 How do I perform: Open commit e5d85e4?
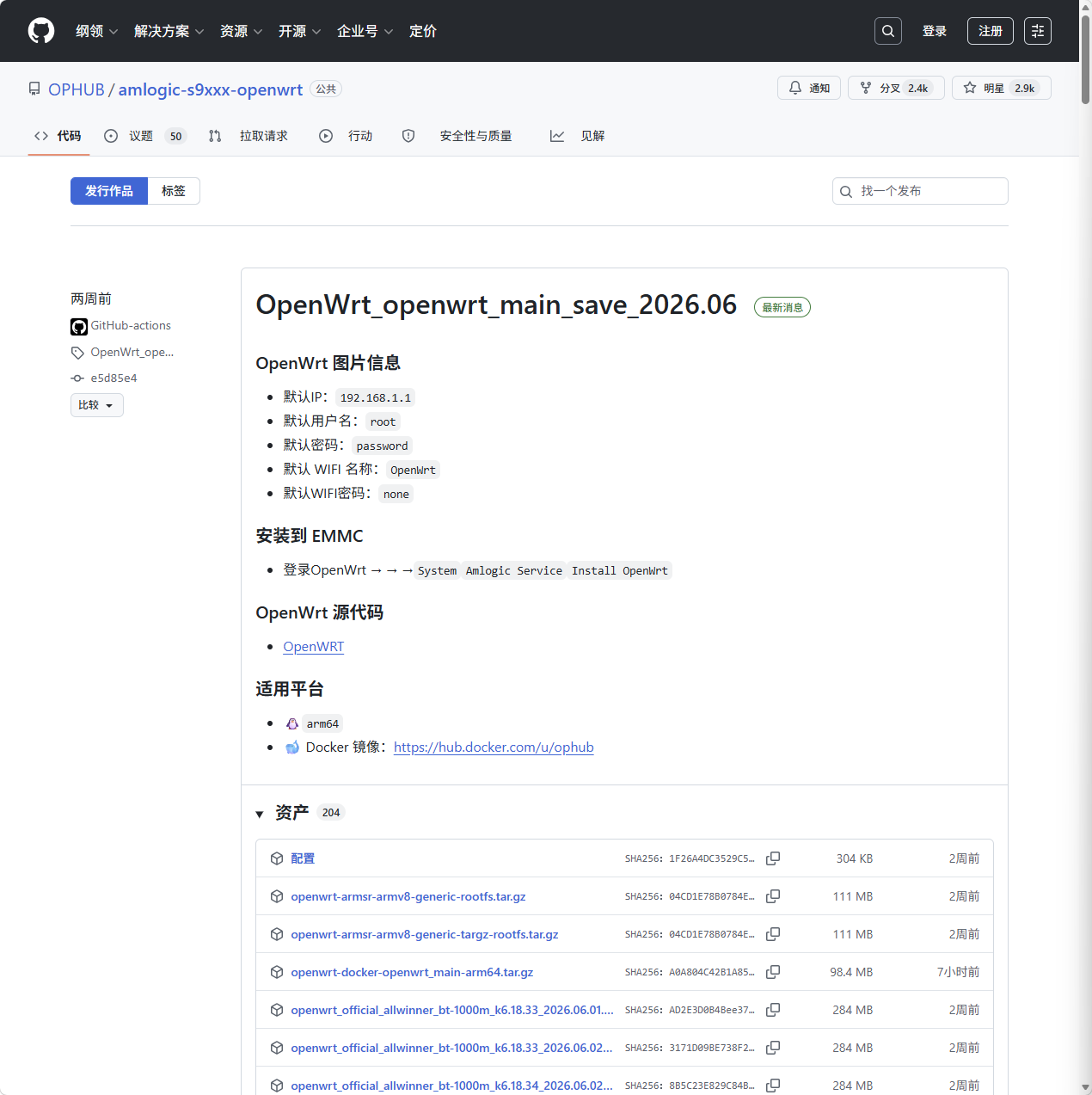113,378
